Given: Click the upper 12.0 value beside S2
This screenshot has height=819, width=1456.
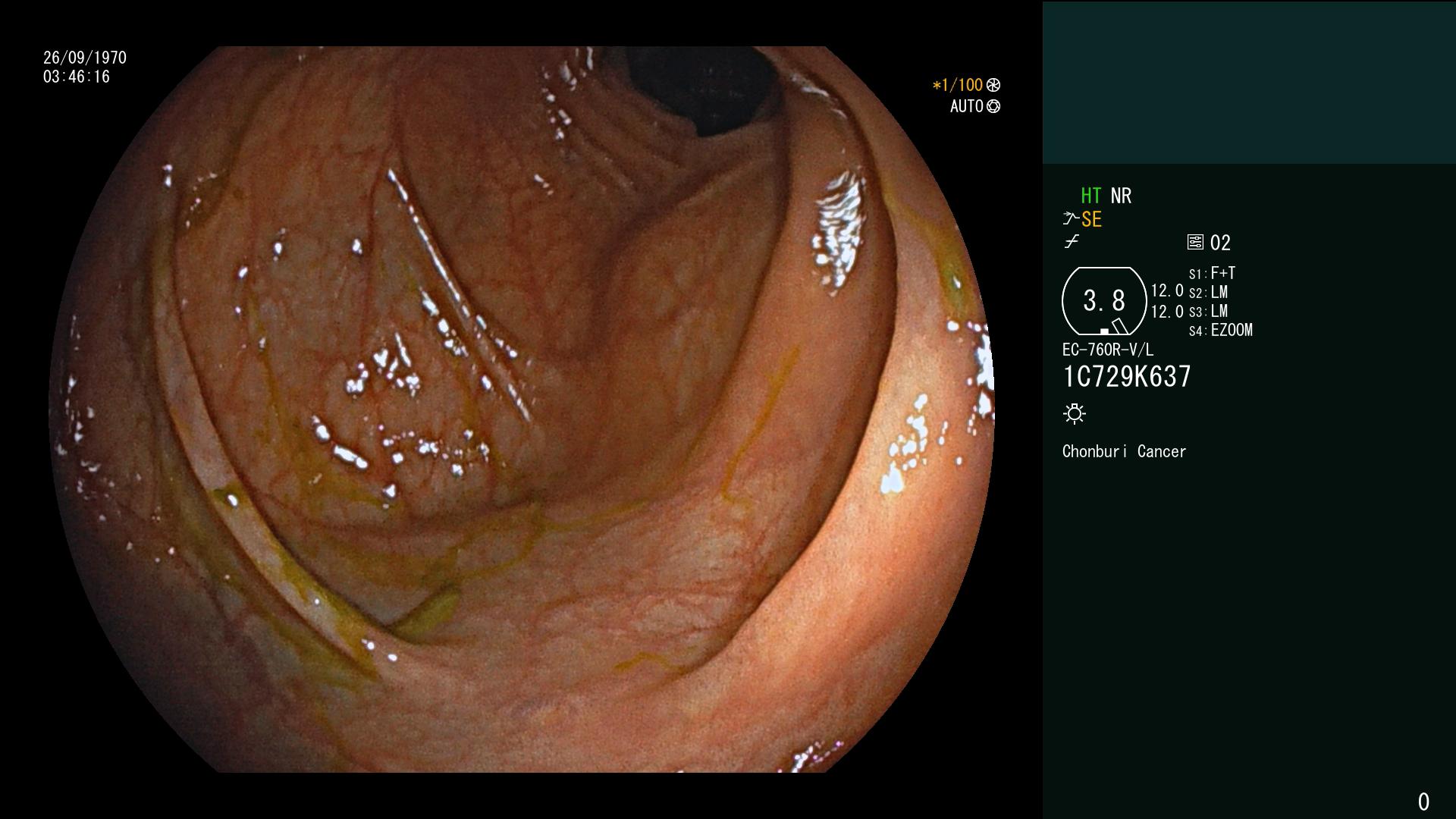Looking at the screenshot, I should pos(1167,290).
